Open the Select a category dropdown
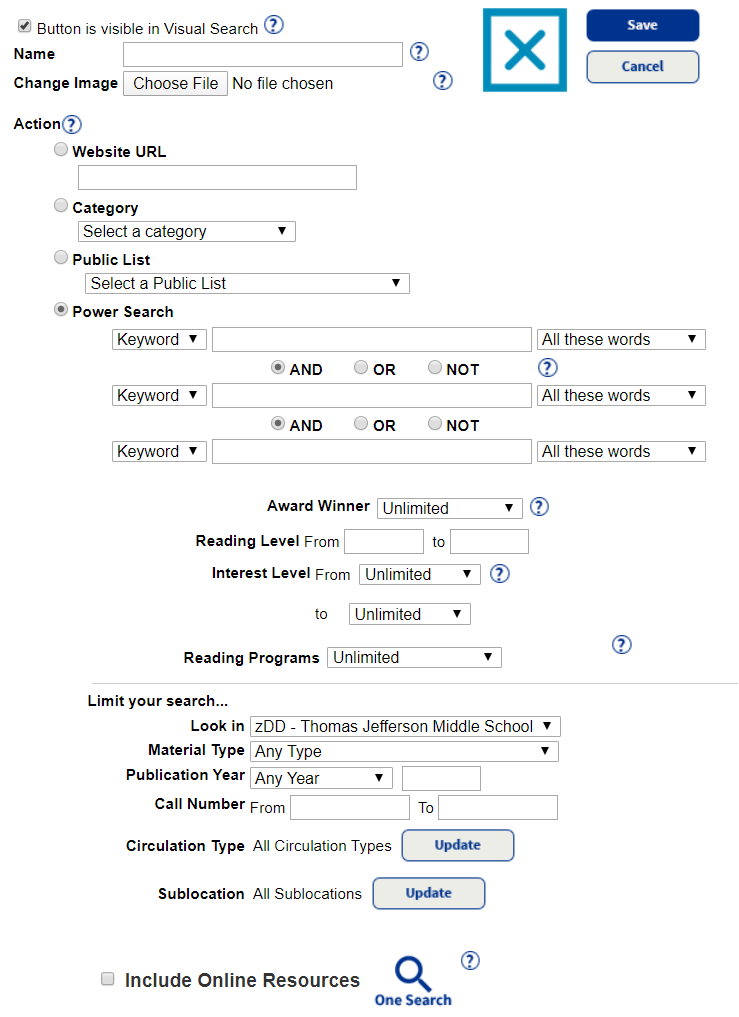 [187, 232]
